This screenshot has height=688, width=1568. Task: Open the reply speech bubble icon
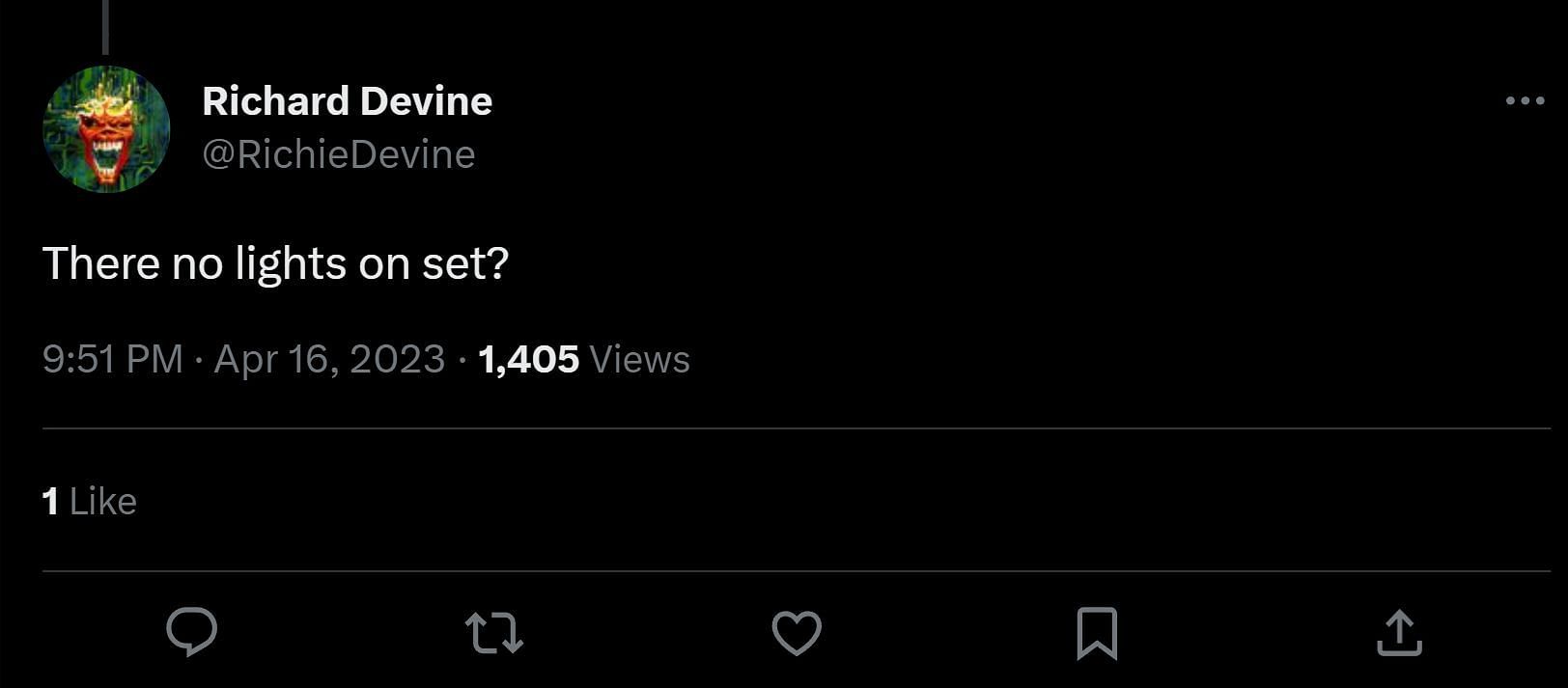(191, 632)
